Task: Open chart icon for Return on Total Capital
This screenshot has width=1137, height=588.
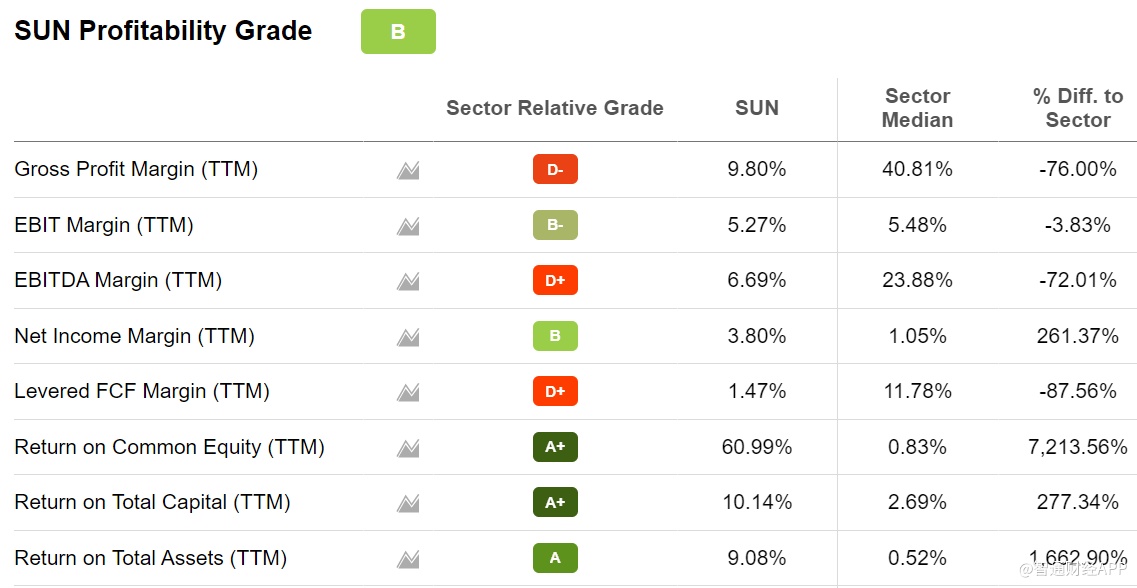Action: (x=407, y=503)
